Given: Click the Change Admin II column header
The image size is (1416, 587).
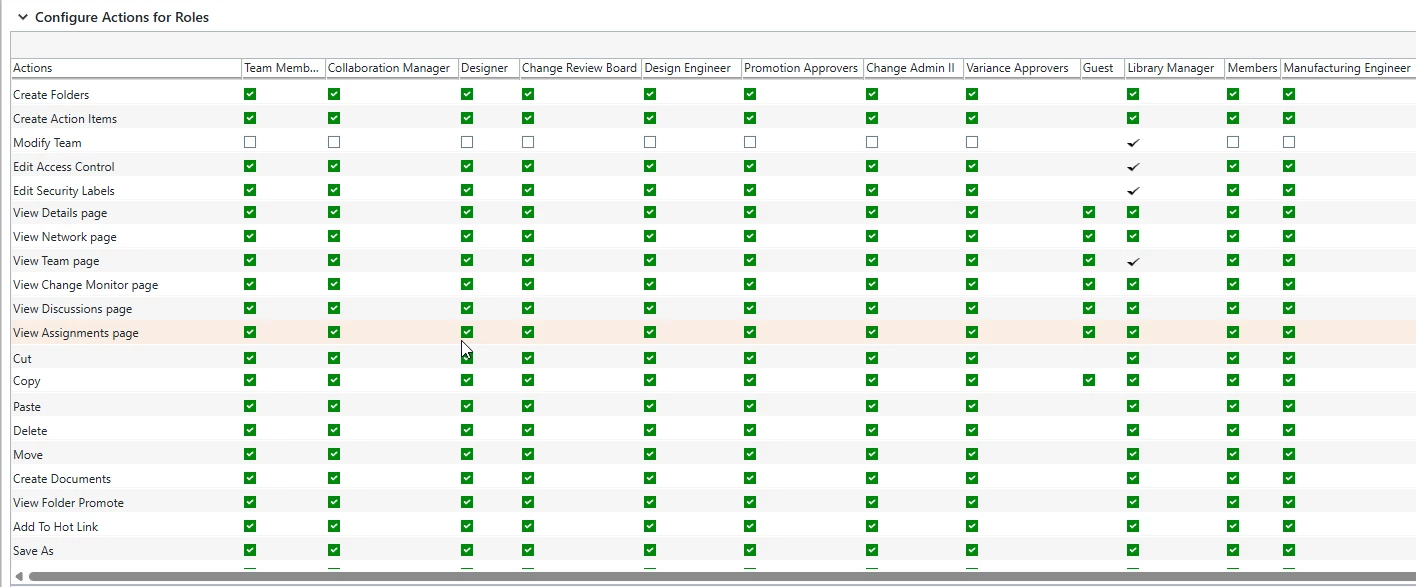Looking at the screenshot, I should pos(913,68).
